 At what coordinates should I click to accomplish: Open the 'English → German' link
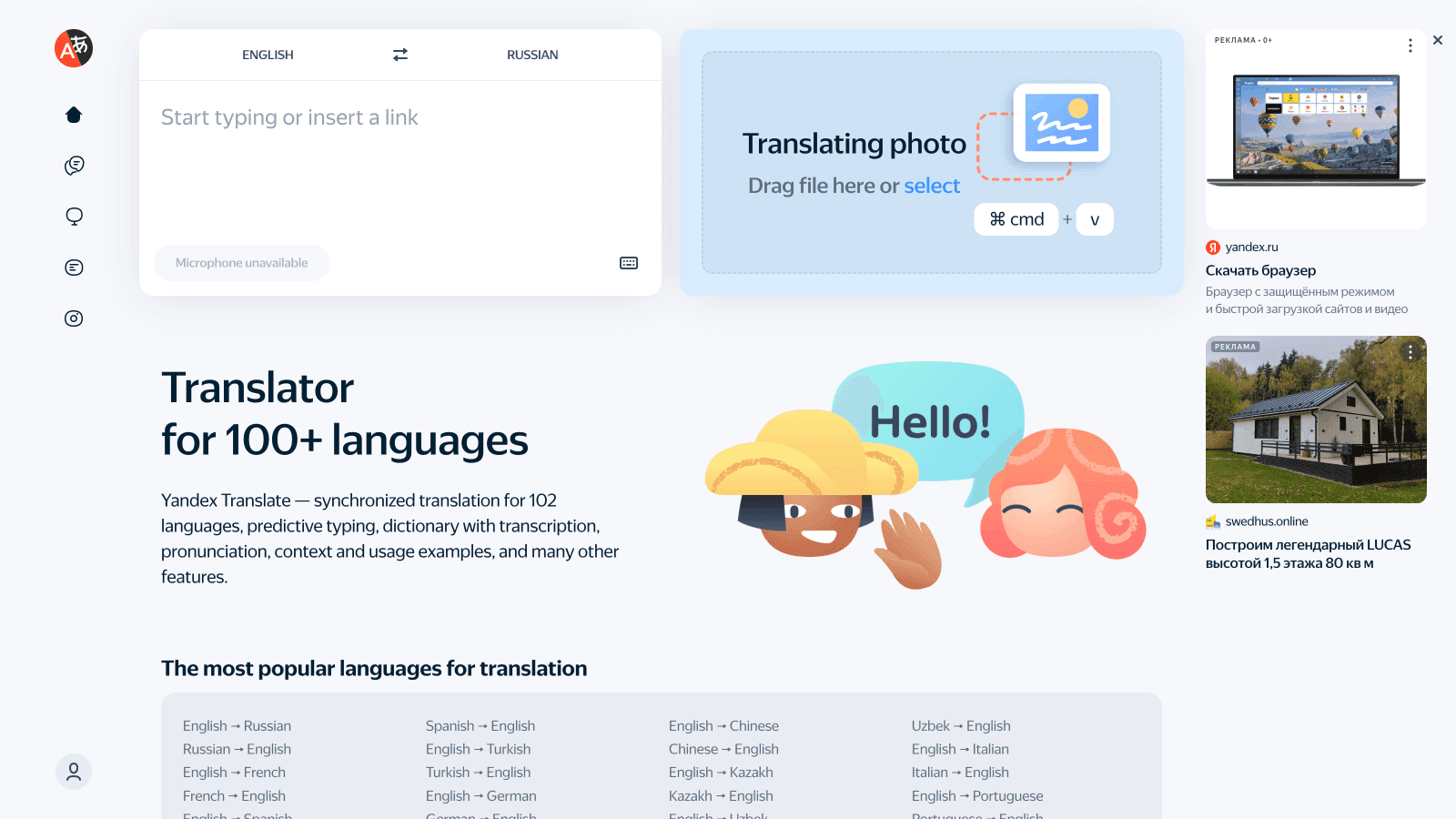click(481, 796)
